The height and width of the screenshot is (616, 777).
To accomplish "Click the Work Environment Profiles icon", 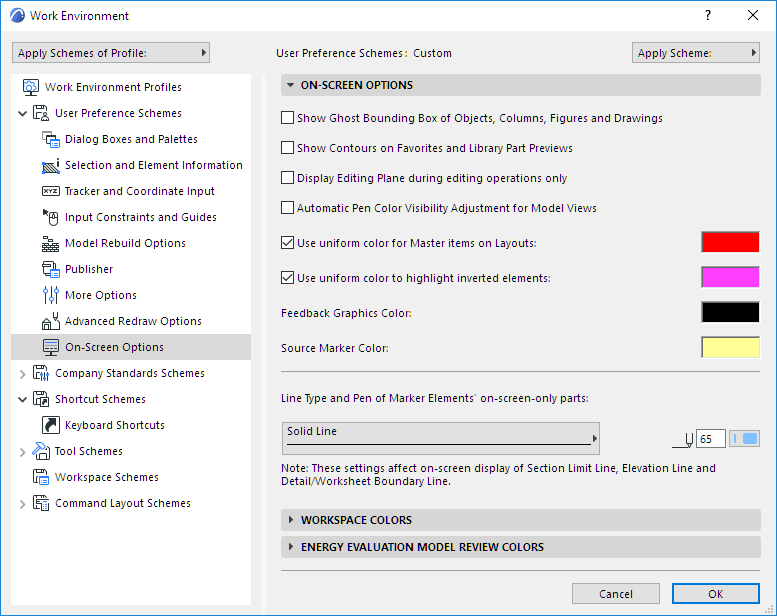I will [31, 87].
